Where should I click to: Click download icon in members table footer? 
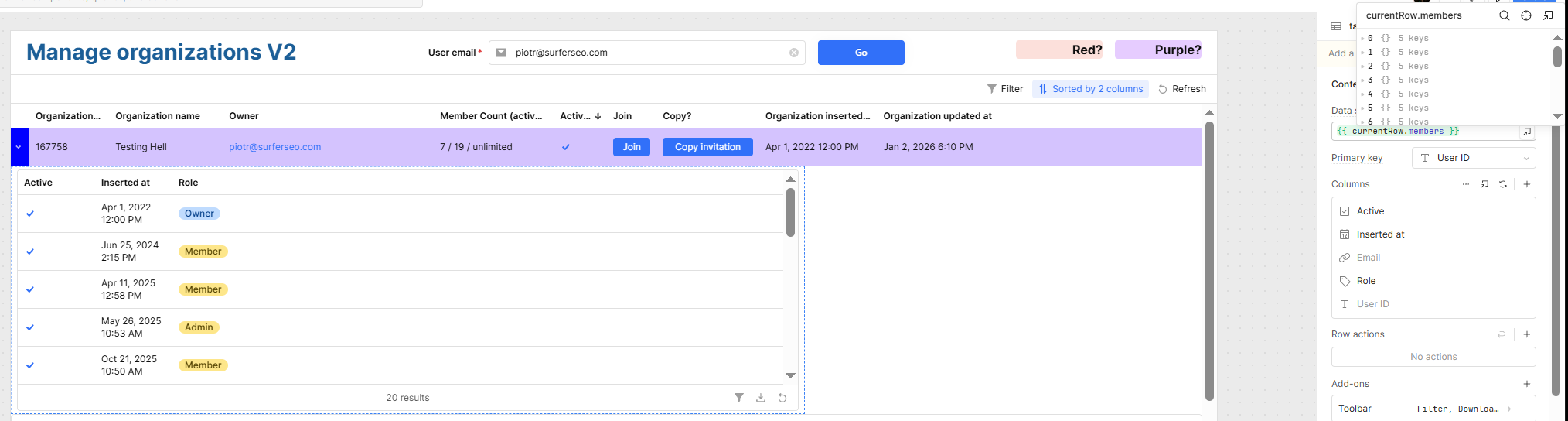coord(761,398)
